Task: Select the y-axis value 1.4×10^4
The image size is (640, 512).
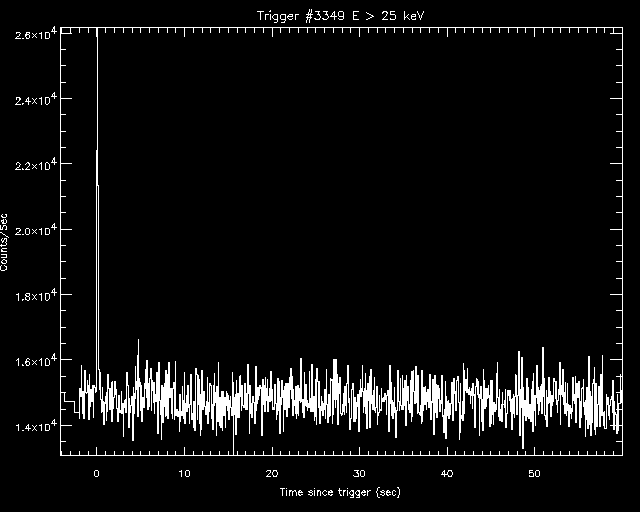Action: [35, 425]
